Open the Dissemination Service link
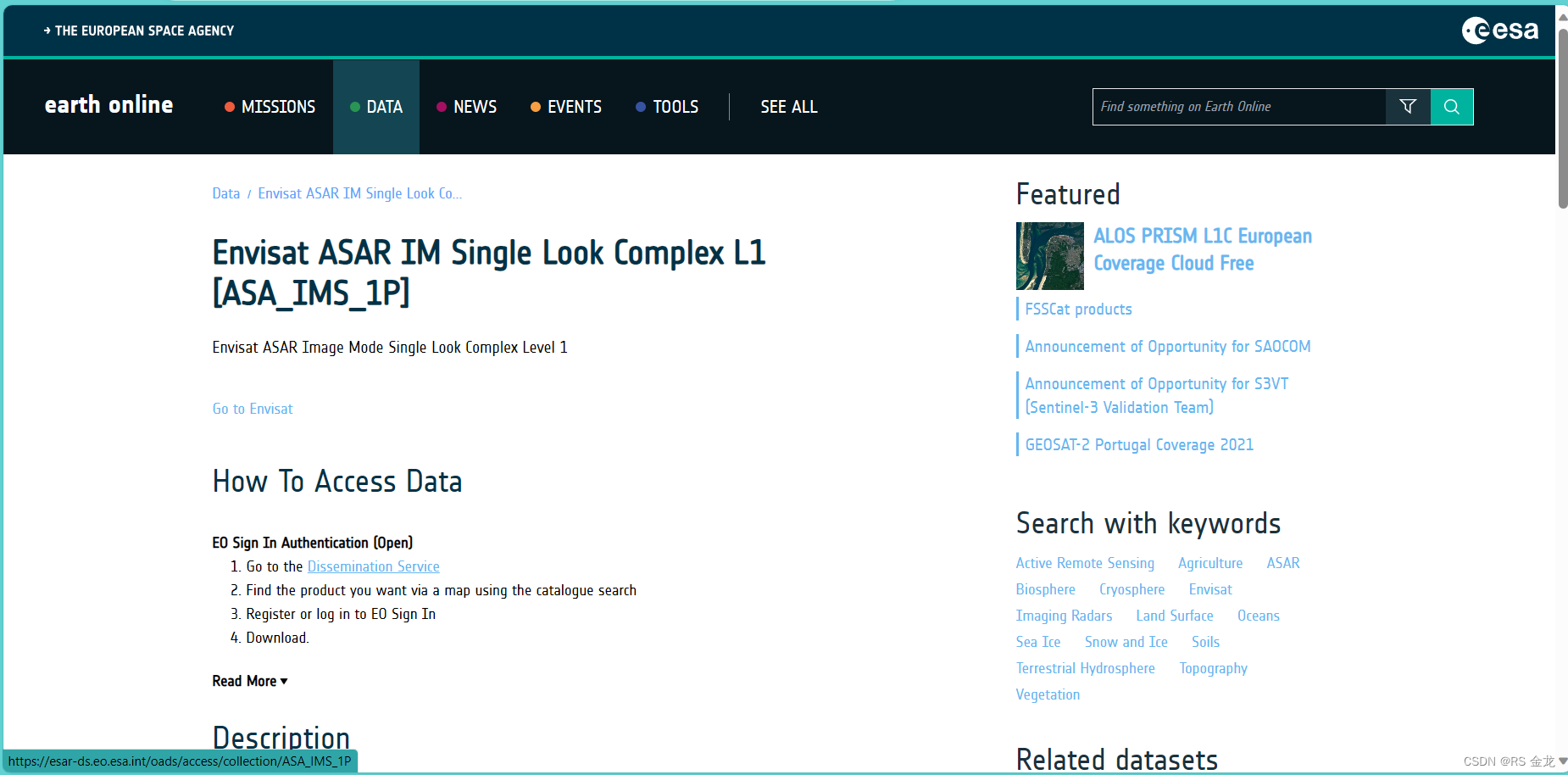The image size is (1568, 775). point(374,566)
